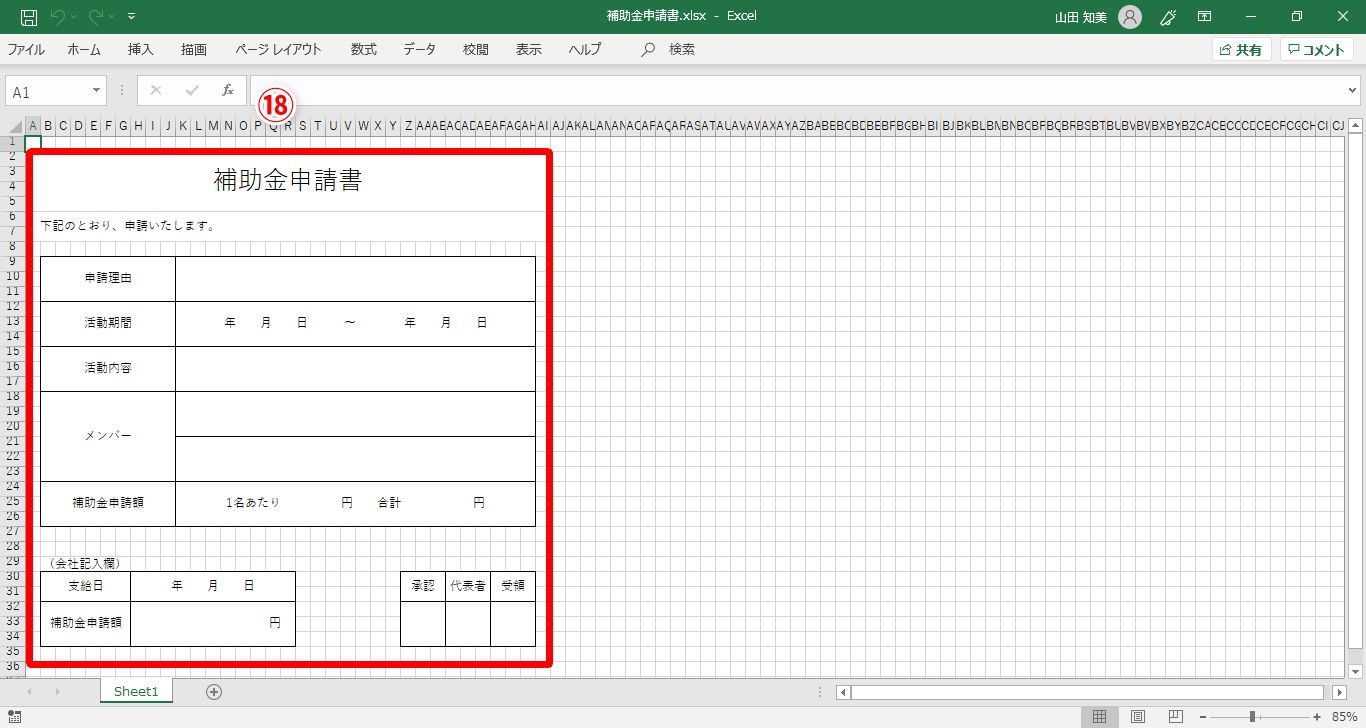The width and height of the screenshot is (1366, 728).
Task: Click the 活動内容 label cell
Action: click(108, 368)
